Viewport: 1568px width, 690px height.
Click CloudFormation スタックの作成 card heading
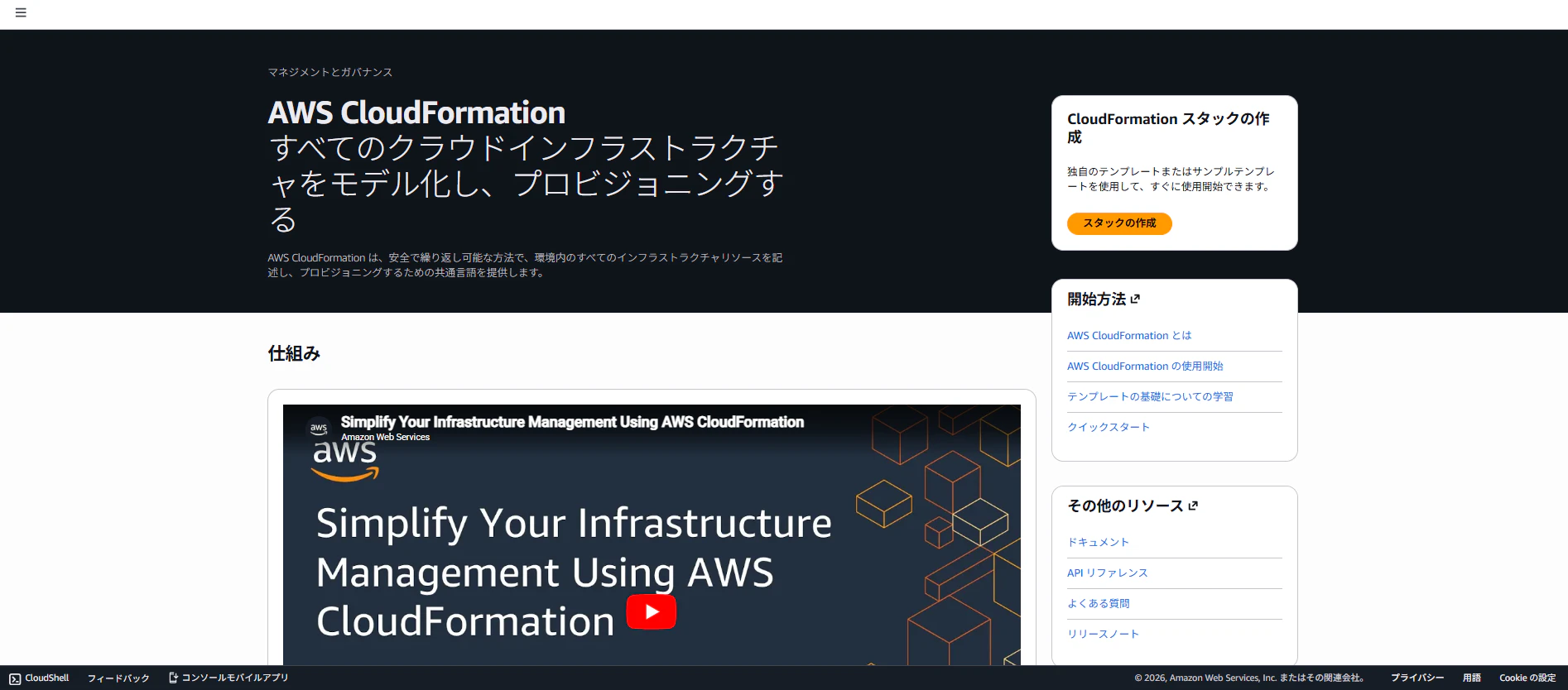click(1168, 127)
